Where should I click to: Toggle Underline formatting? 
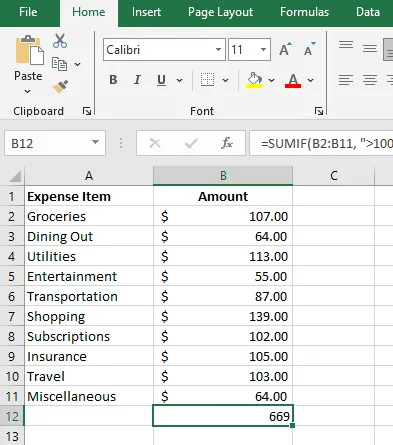point(161,80)
